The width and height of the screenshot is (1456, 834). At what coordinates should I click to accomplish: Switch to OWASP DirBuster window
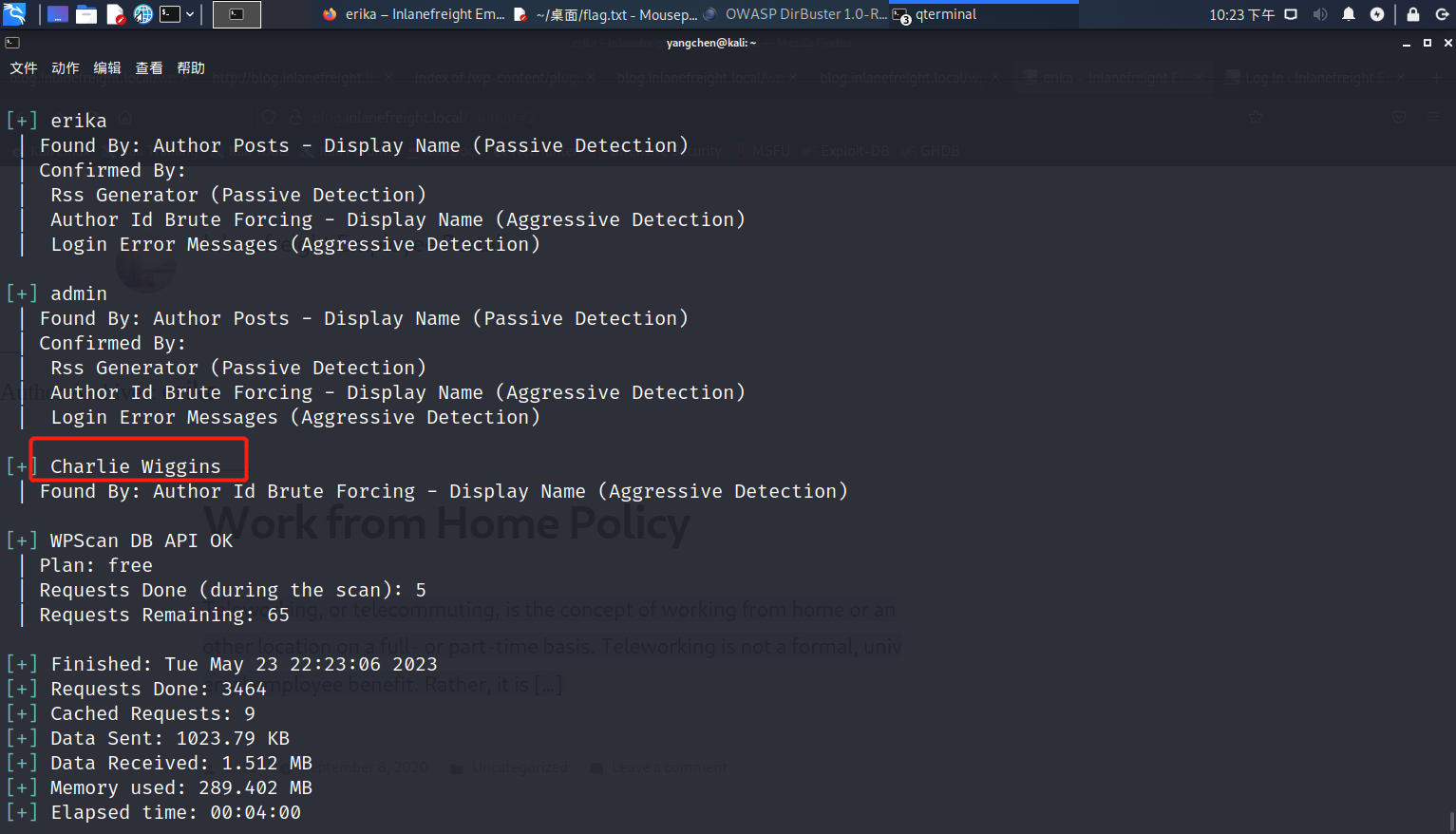pos(796,14)
